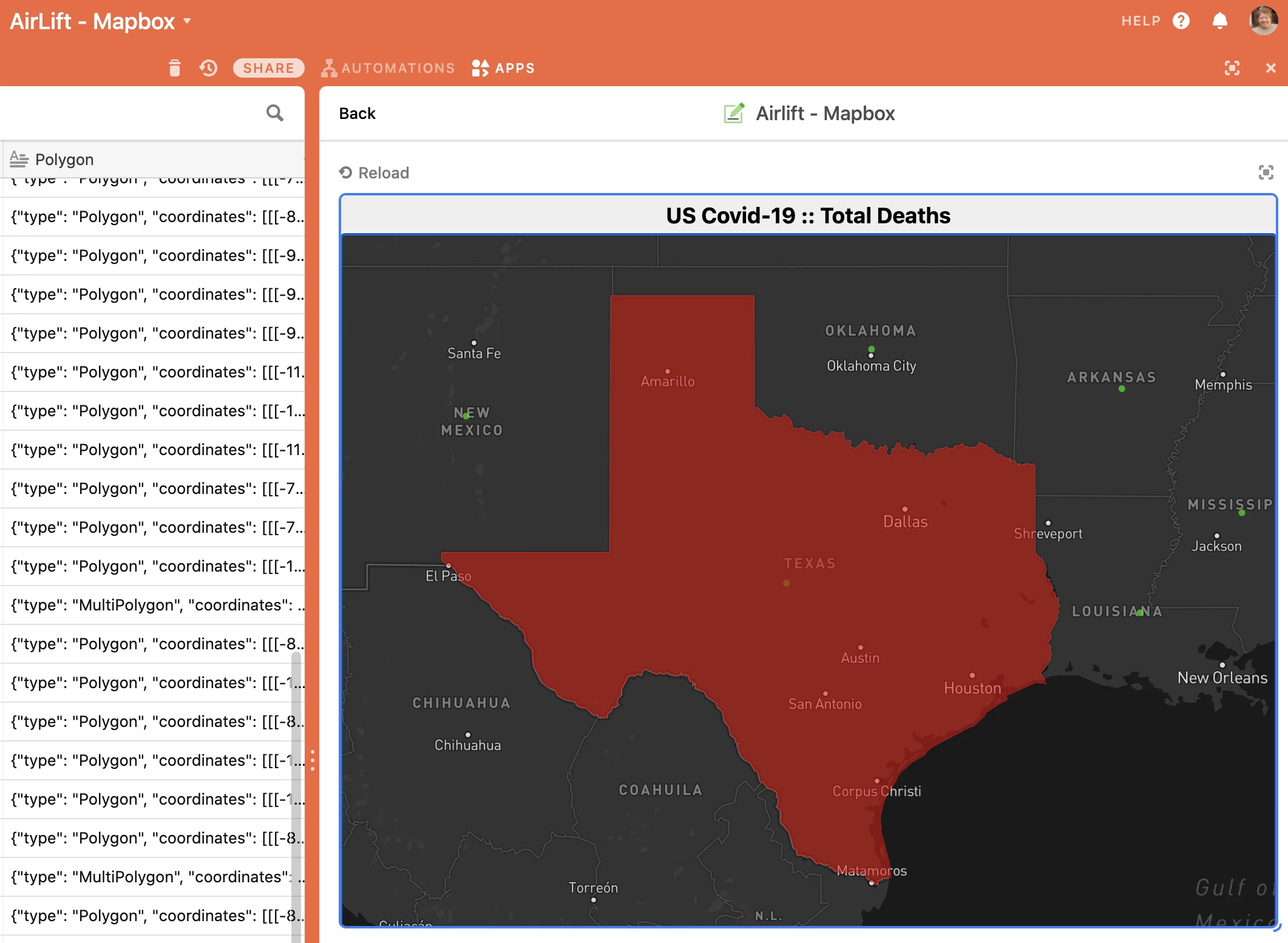Click the Oklahoma City label
The height and width of the screenshot is (943, 1288).
pyautogui.click(x=871, y=366)
